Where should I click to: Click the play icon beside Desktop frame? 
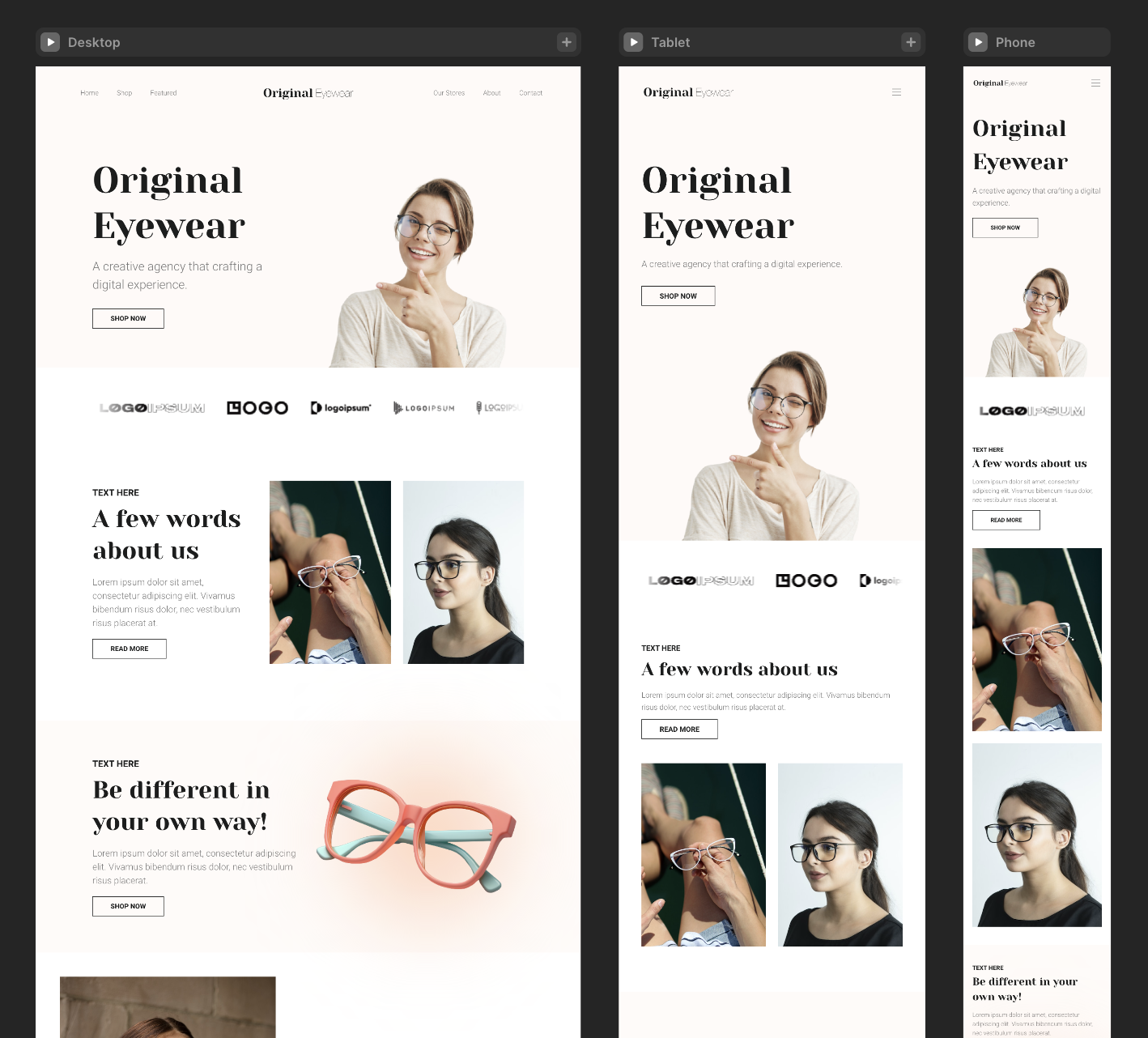(x=50, y=42)
